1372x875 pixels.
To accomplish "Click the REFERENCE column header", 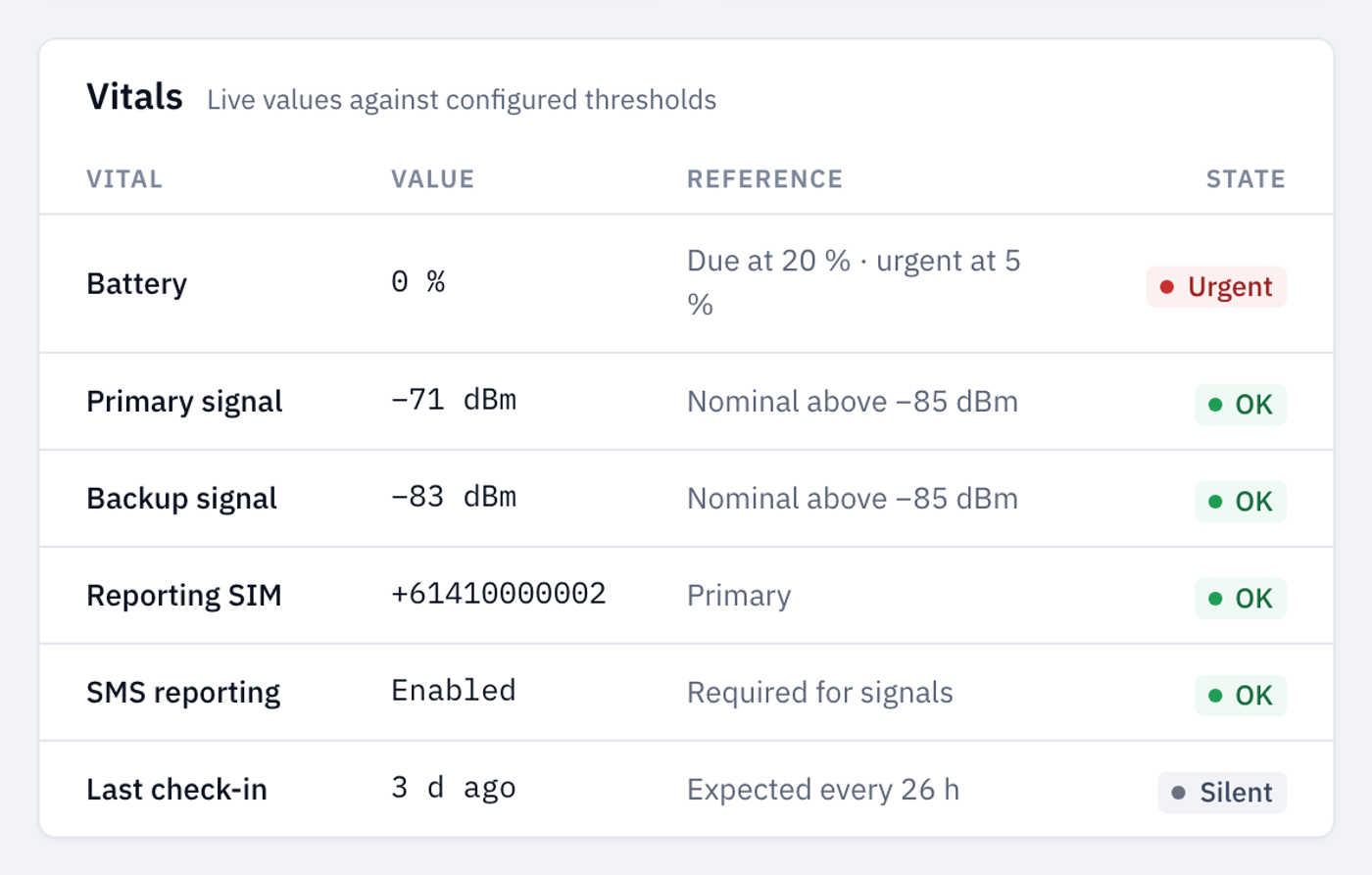I will [765, 179].
